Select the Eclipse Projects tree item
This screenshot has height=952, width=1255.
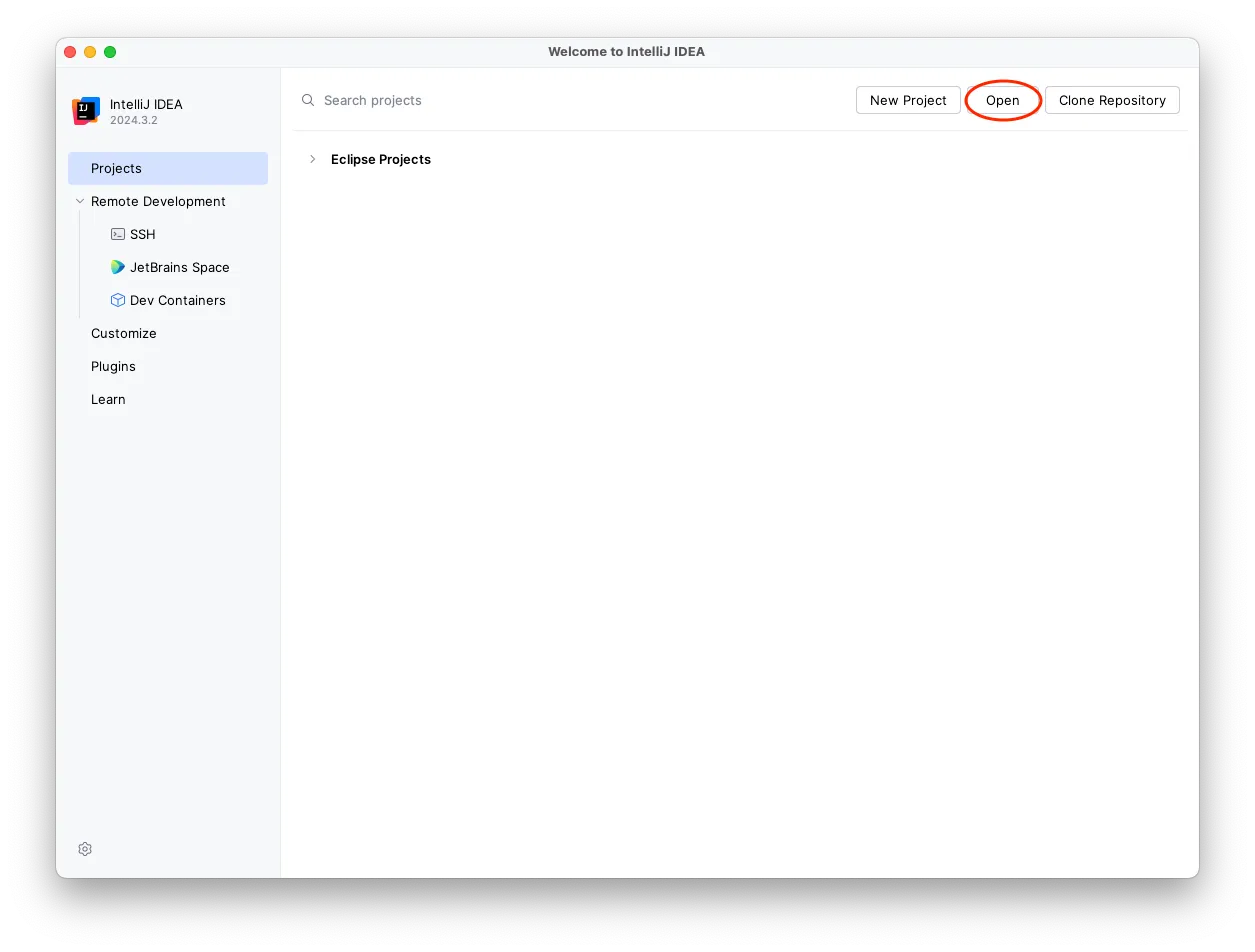pyautogui.click(x=381, y=159)
